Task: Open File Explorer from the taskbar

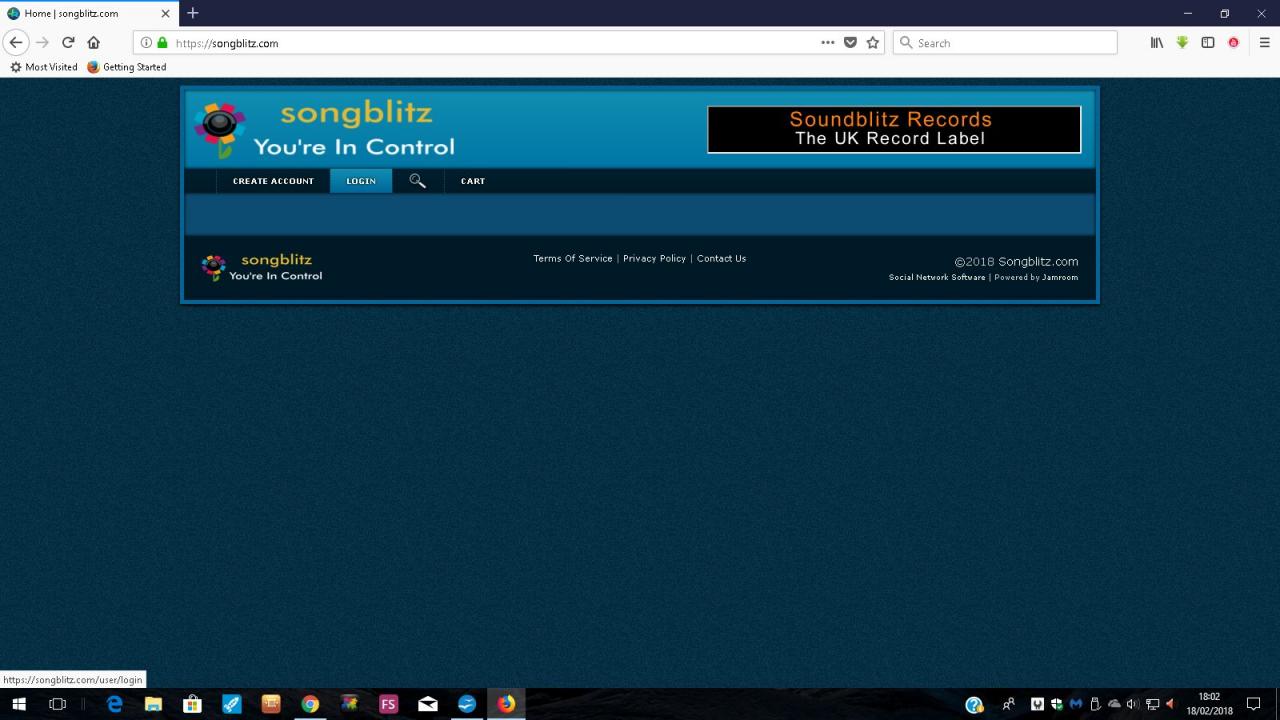Action: (x=154, y=704)
